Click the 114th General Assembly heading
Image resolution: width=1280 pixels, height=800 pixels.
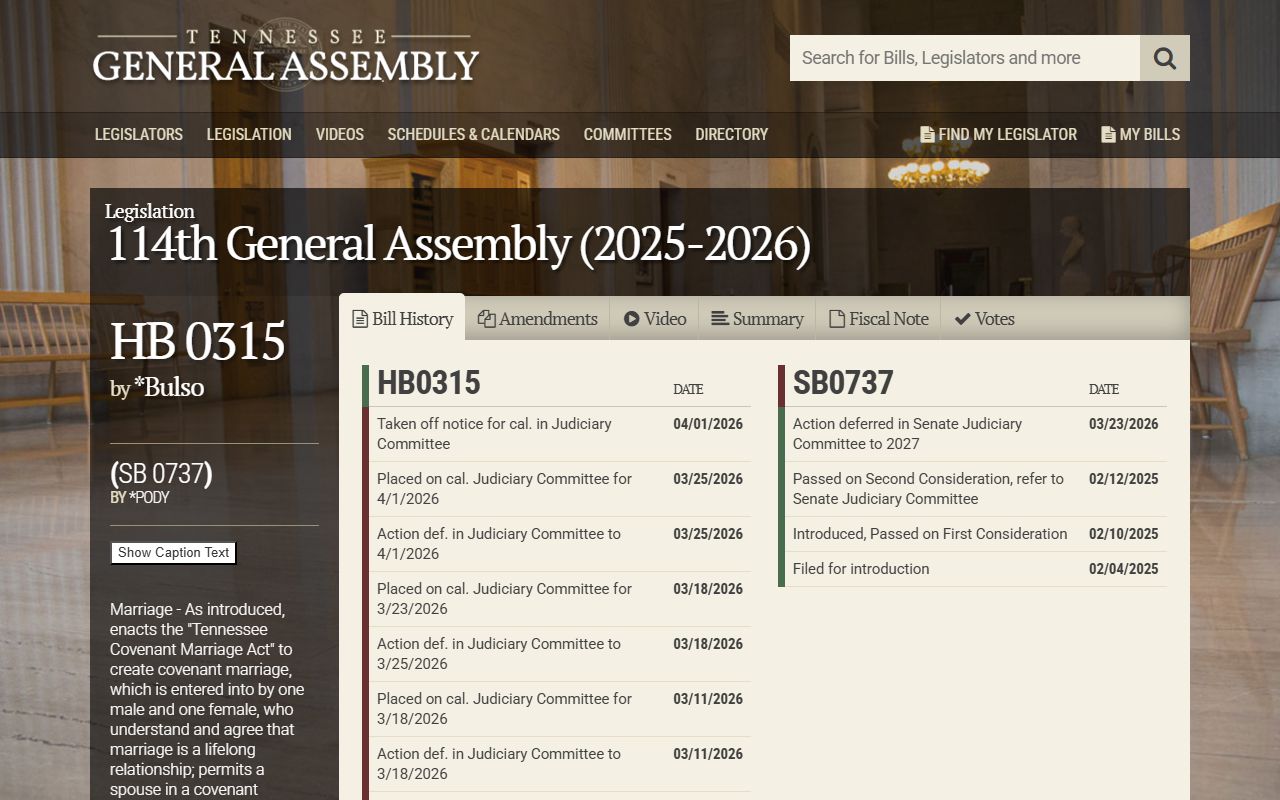pyautogui.click(x=459, y=245)
